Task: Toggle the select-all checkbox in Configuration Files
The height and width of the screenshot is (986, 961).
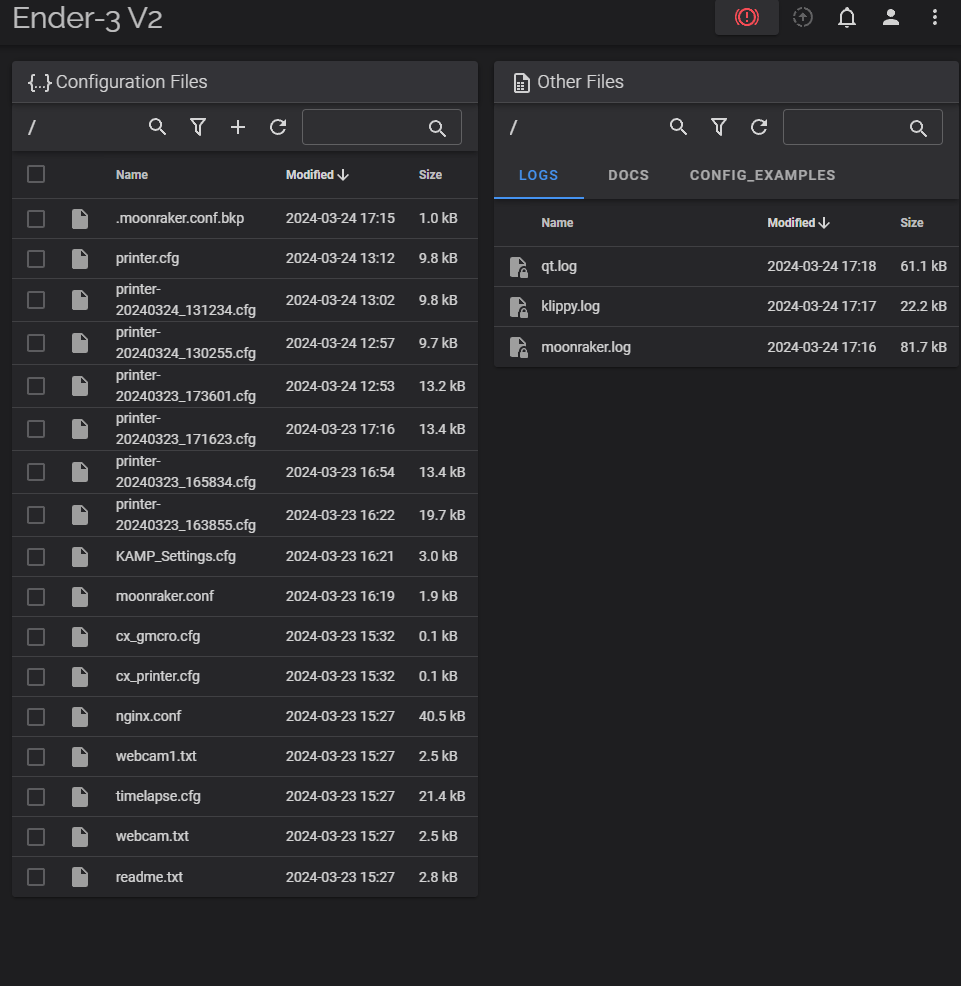Action: pyautogui.click(x=36, y=174)
